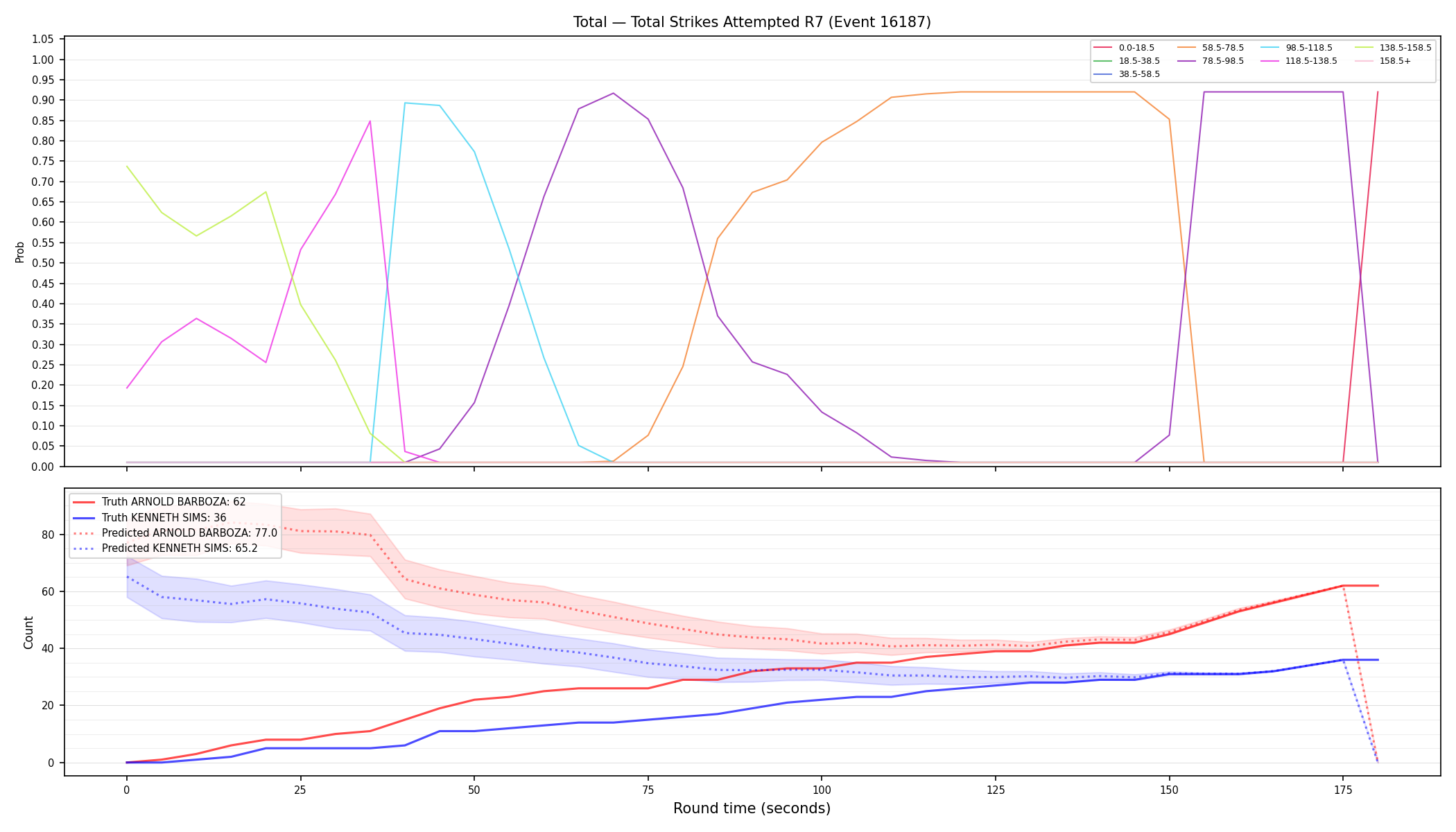1456x832 pixels.
Task: Click the chart title "Total — Total Strikes Attempted R7 (Event 16187)"
Action: tap(752, 22)
